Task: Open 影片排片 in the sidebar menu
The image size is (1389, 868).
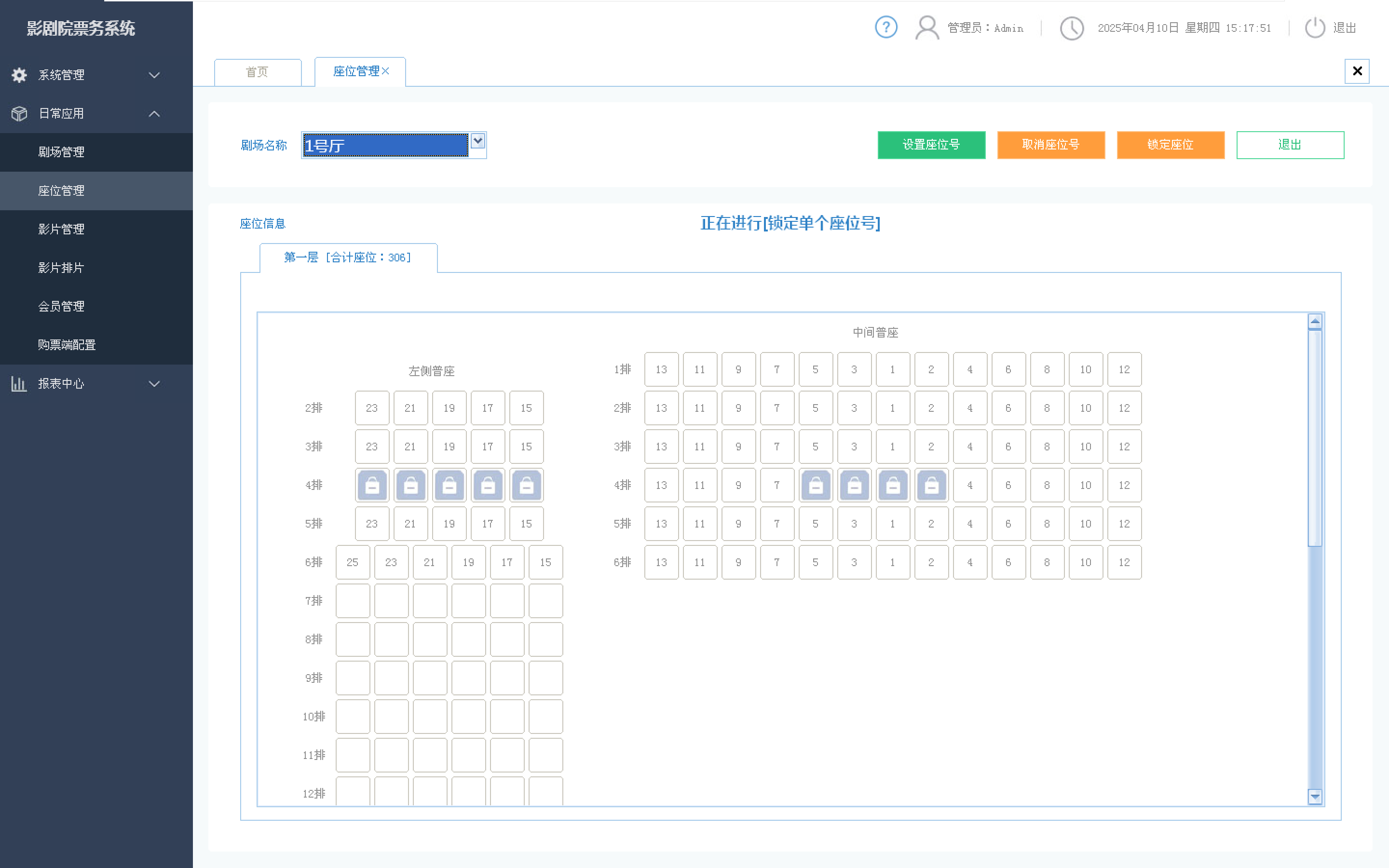Action: [x=61, y=268]
